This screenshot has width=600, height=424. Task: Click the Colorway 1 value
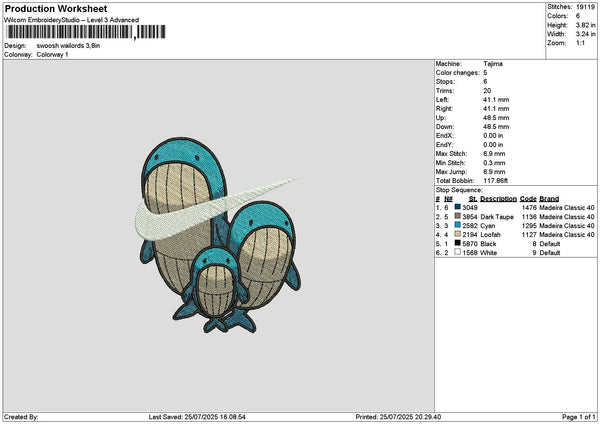pyautogui.click(x=52, y=54)
